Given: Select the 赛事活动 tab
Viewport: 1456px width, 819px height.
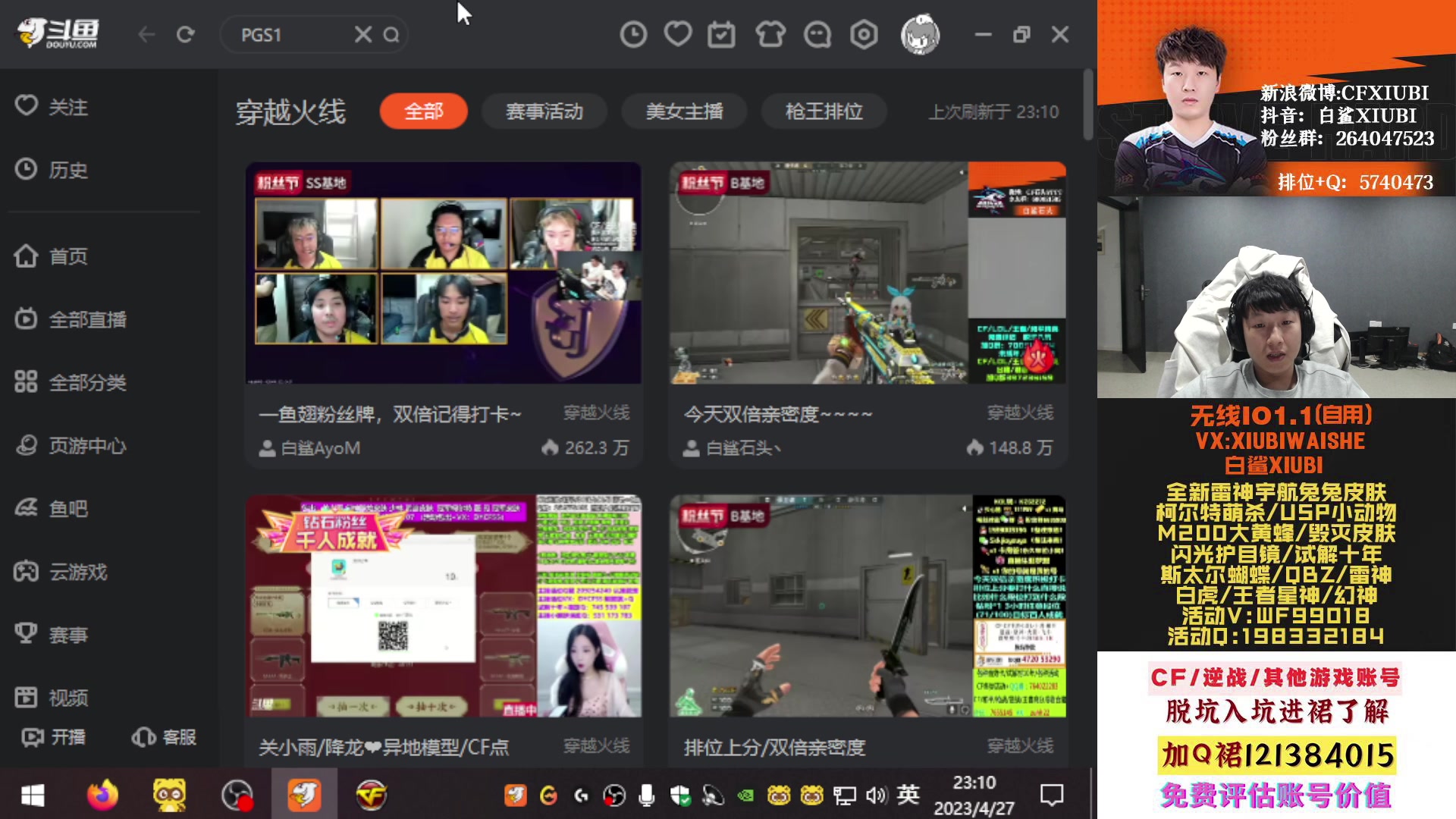Looking at the screenshot, I should tap(544, 111).
